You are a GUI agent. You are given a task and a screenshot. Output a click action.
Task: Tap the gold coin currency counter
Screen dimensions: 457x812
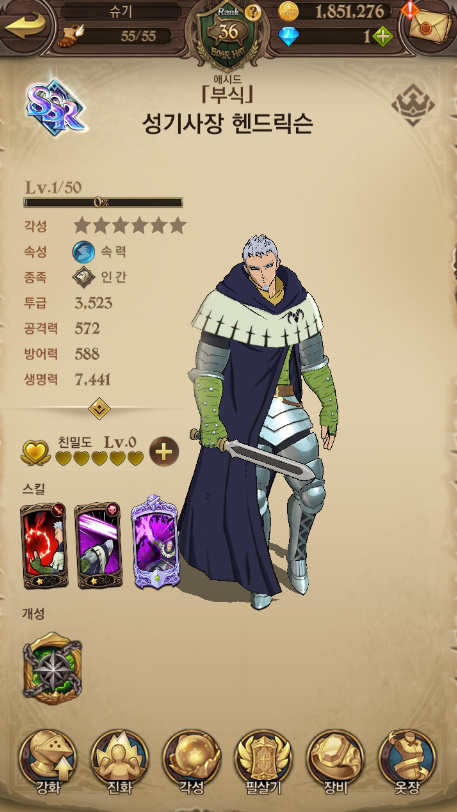point(334,11)
